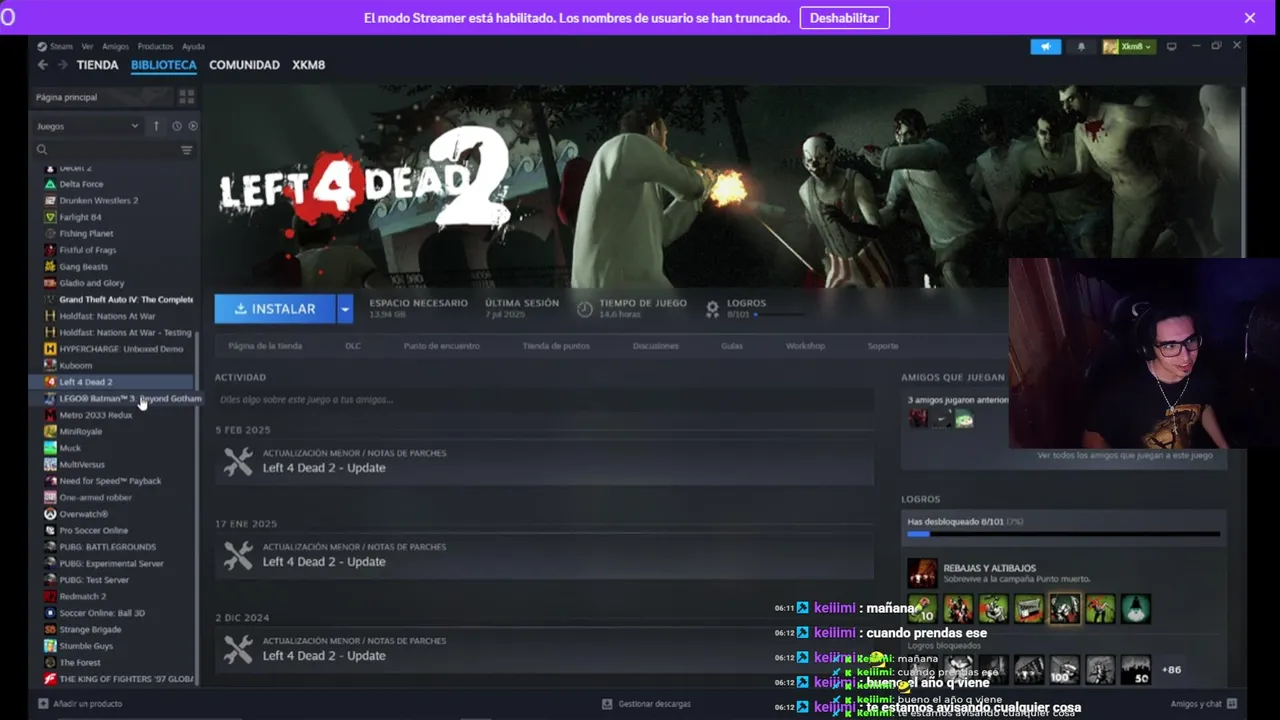
Task: Click the achievements progress bar
Action: (x=1063, y=534)
